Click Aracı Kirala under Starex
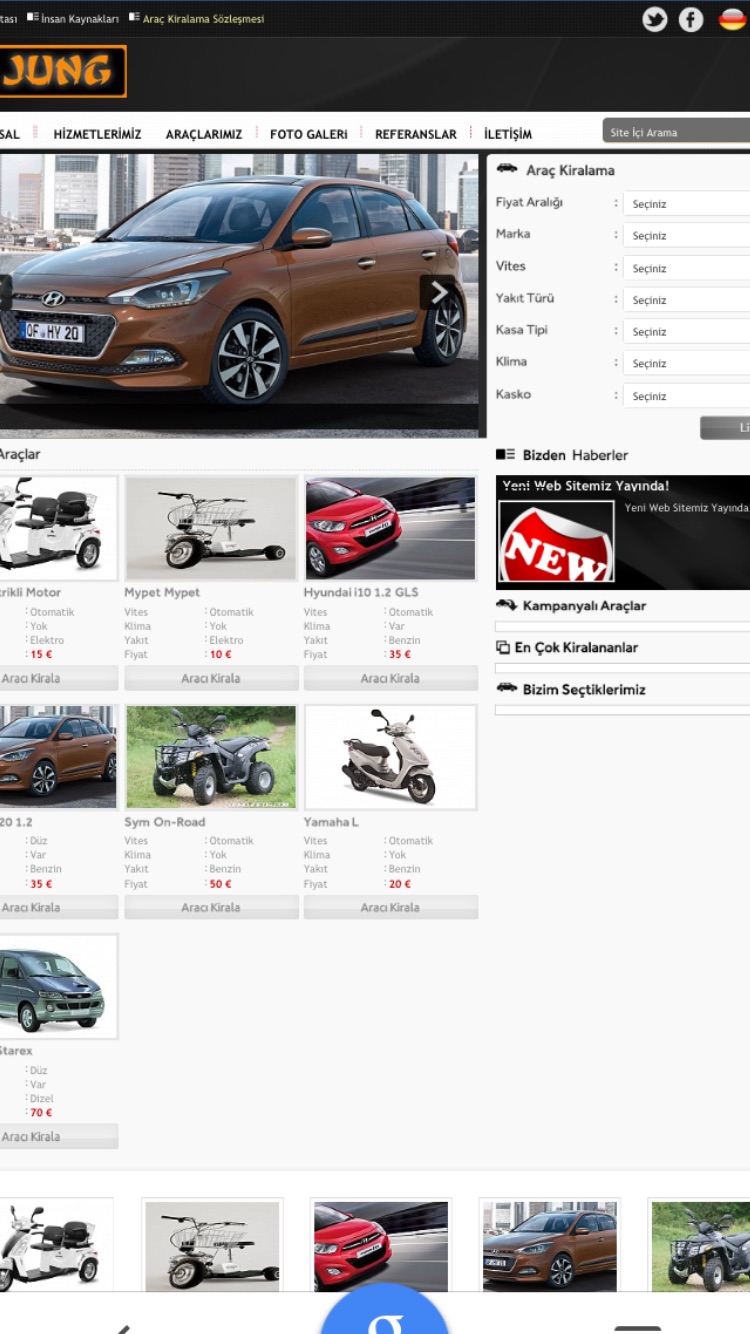 pyautogui.click(x=58, y=1136)
